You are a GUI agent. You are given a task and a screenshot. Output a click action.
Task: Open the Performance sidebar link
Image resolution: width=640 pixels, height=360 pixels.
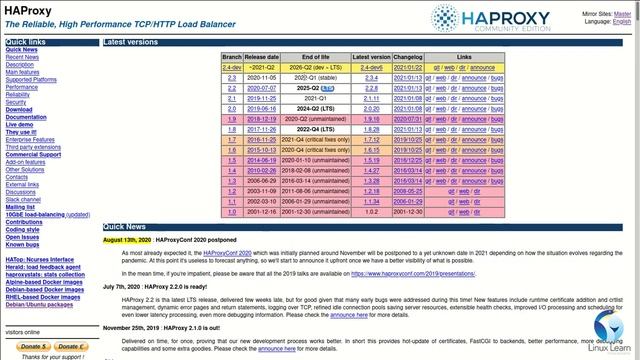22,87
